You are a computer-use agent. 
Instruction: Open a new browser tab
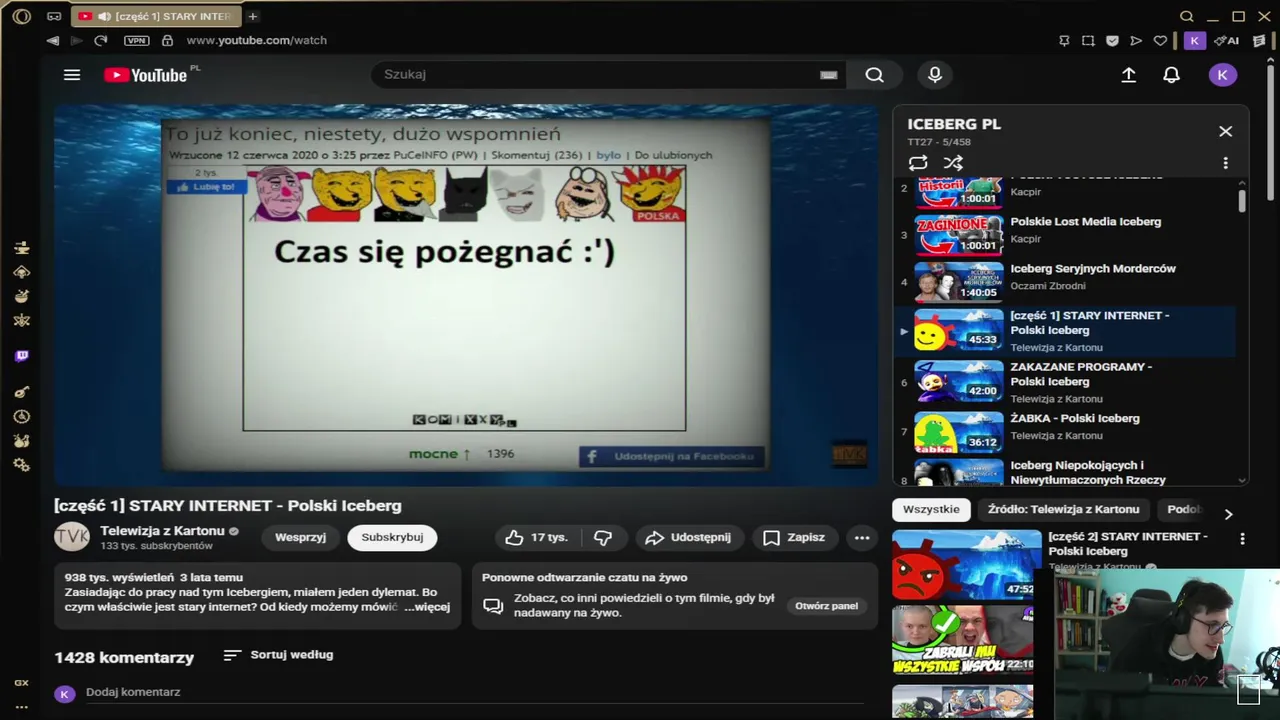pyautogui.click(x=253, y=17)
